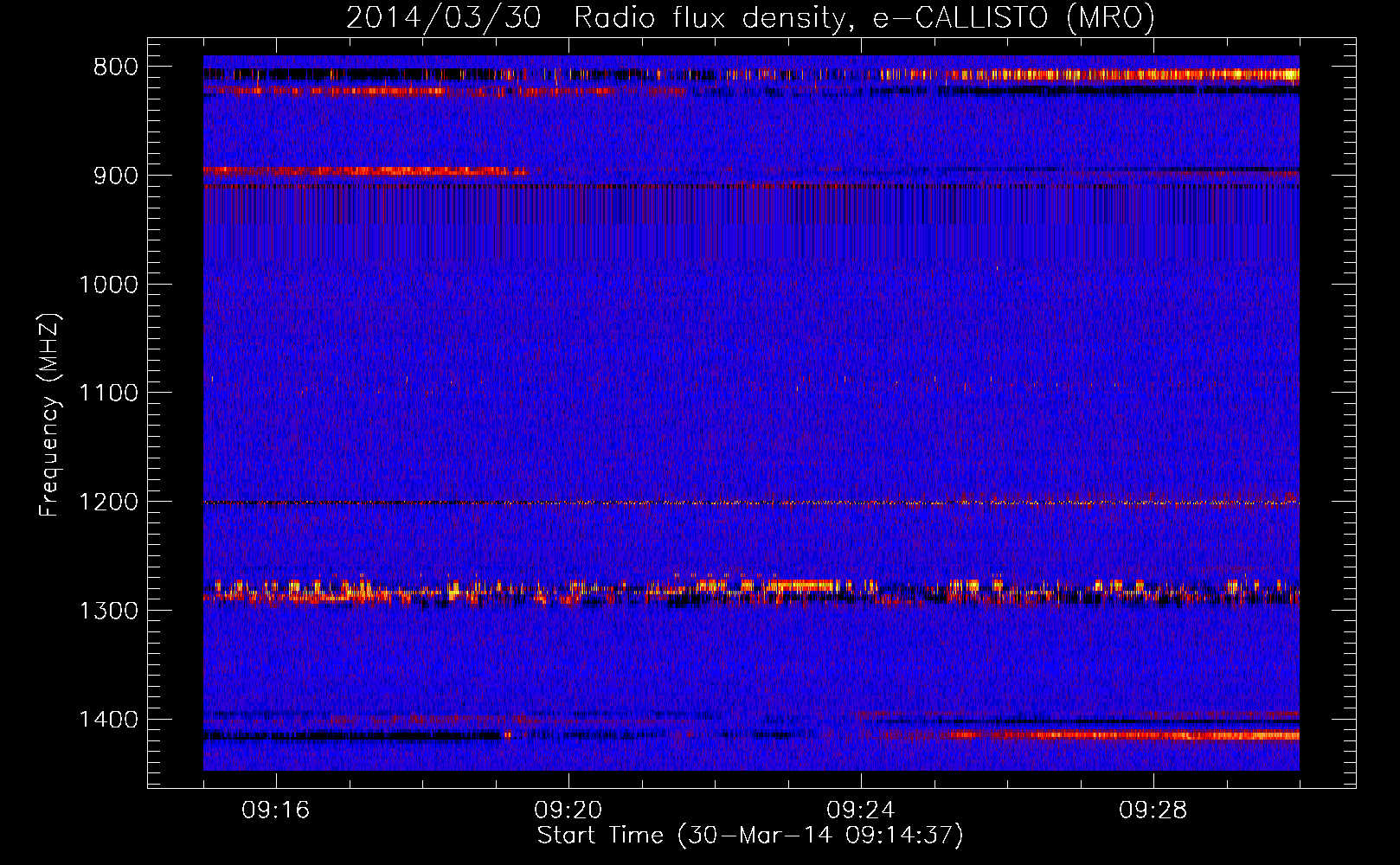Select the 1400 frequency tick label

point(108,720)
